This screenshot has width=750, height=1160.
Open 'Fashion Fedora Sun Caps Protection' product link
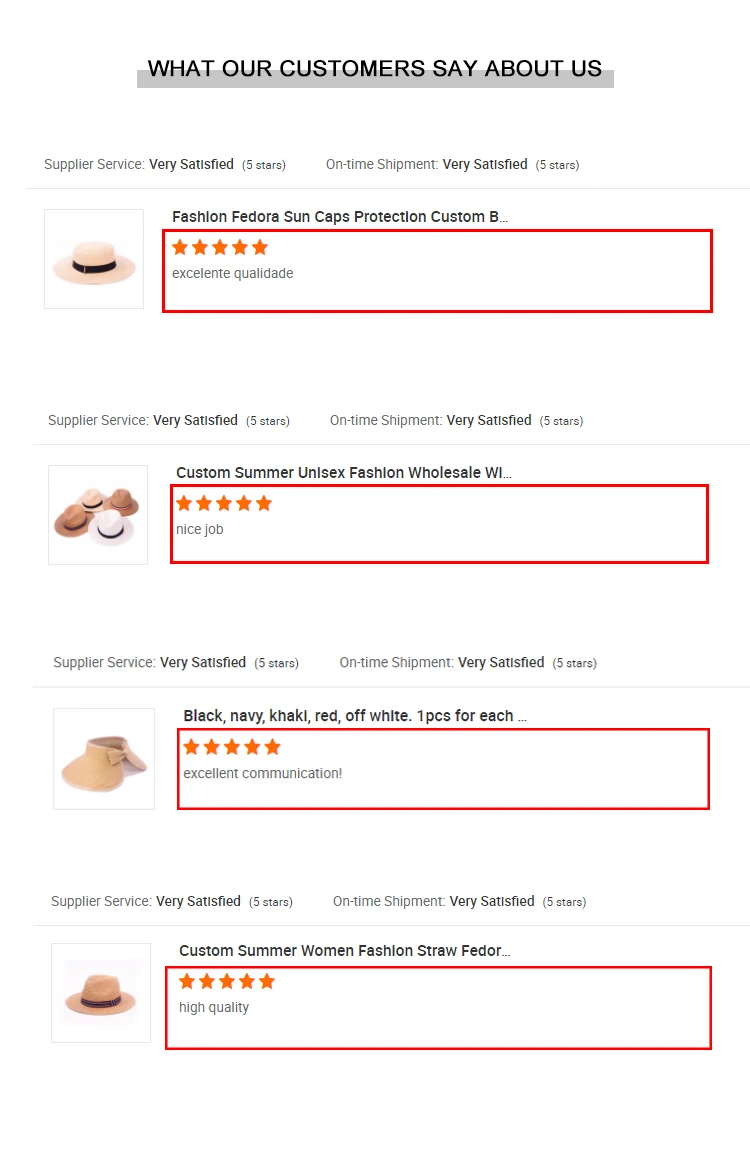(x=340, y=217)
